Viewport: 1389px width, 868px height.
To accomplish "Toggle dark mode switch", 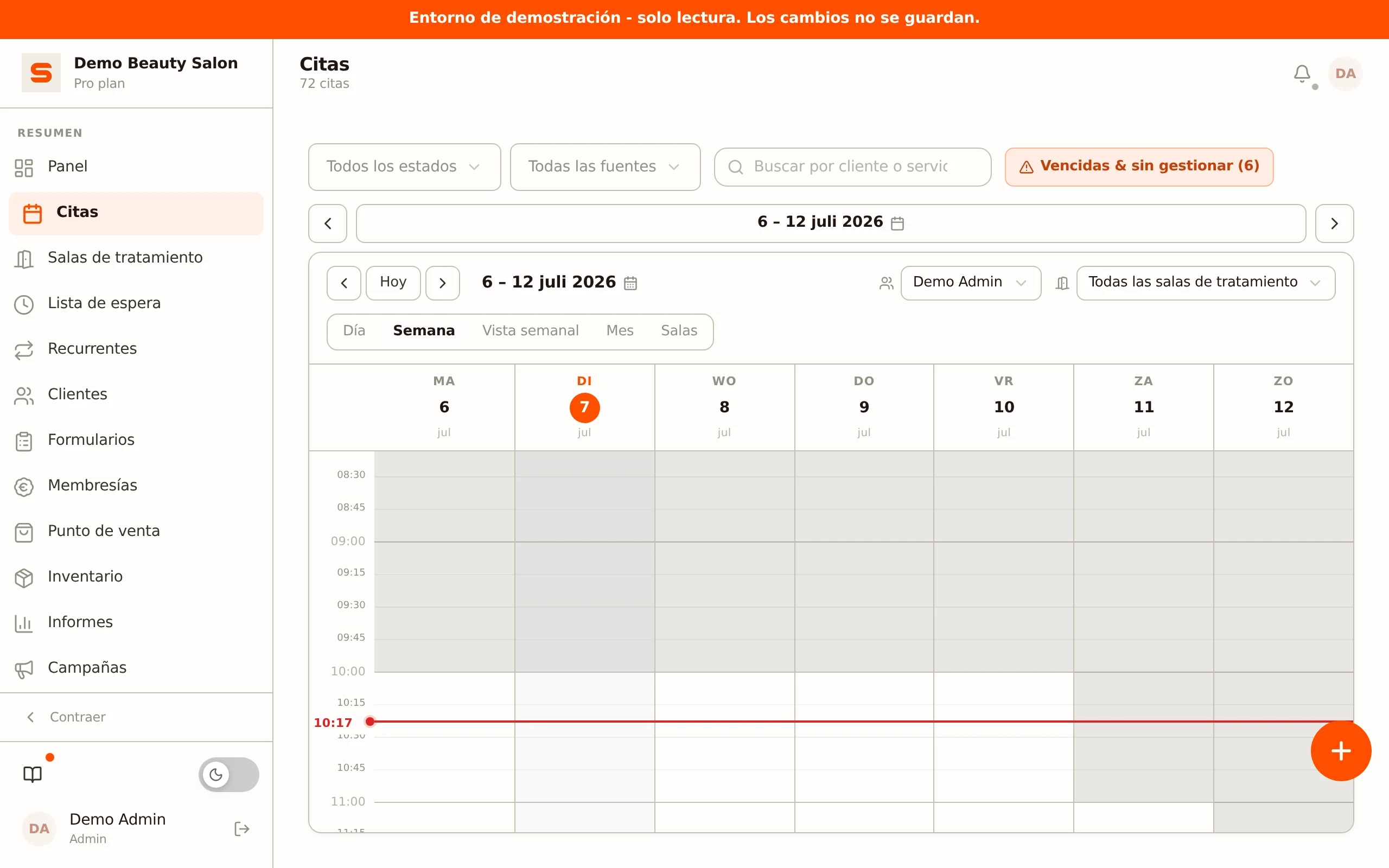I will pyautogui.click(x=228, y=775).
